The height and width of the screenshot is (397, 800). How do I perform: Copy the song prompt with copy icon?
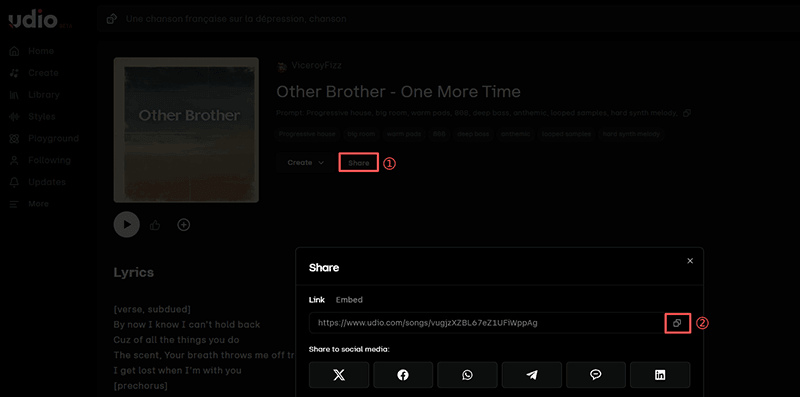(687, 113)
